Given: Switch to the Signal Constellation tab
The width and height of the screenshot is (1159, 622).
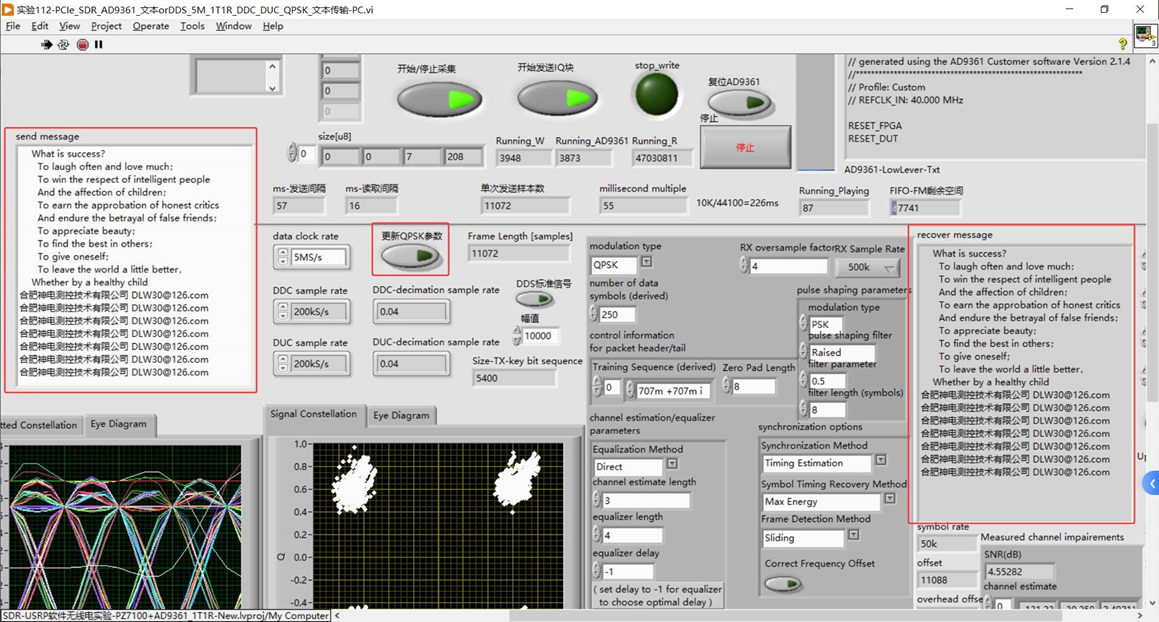Looking at the screenshot, I should pyautogui.click(x=313, y=414).
